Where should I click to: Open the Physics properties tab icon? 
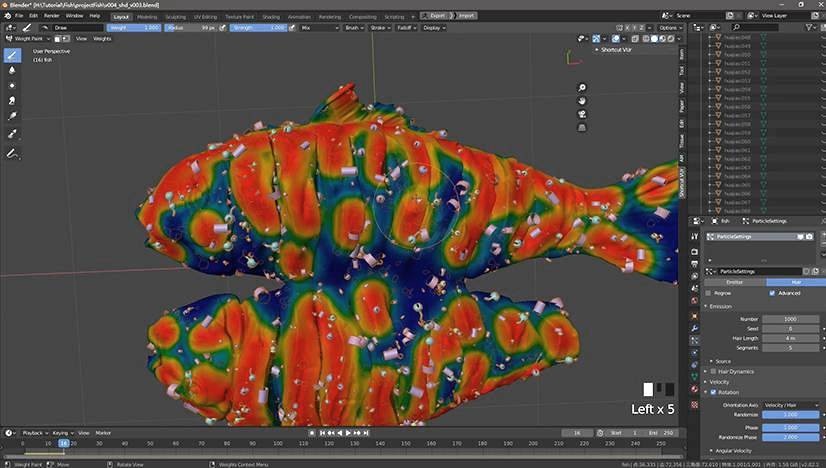click(694, 353)
